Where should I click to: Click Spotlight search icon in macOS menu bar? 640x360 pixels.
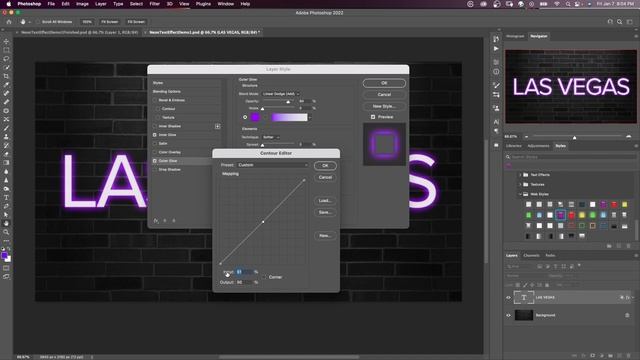click(x=567, y=4)
